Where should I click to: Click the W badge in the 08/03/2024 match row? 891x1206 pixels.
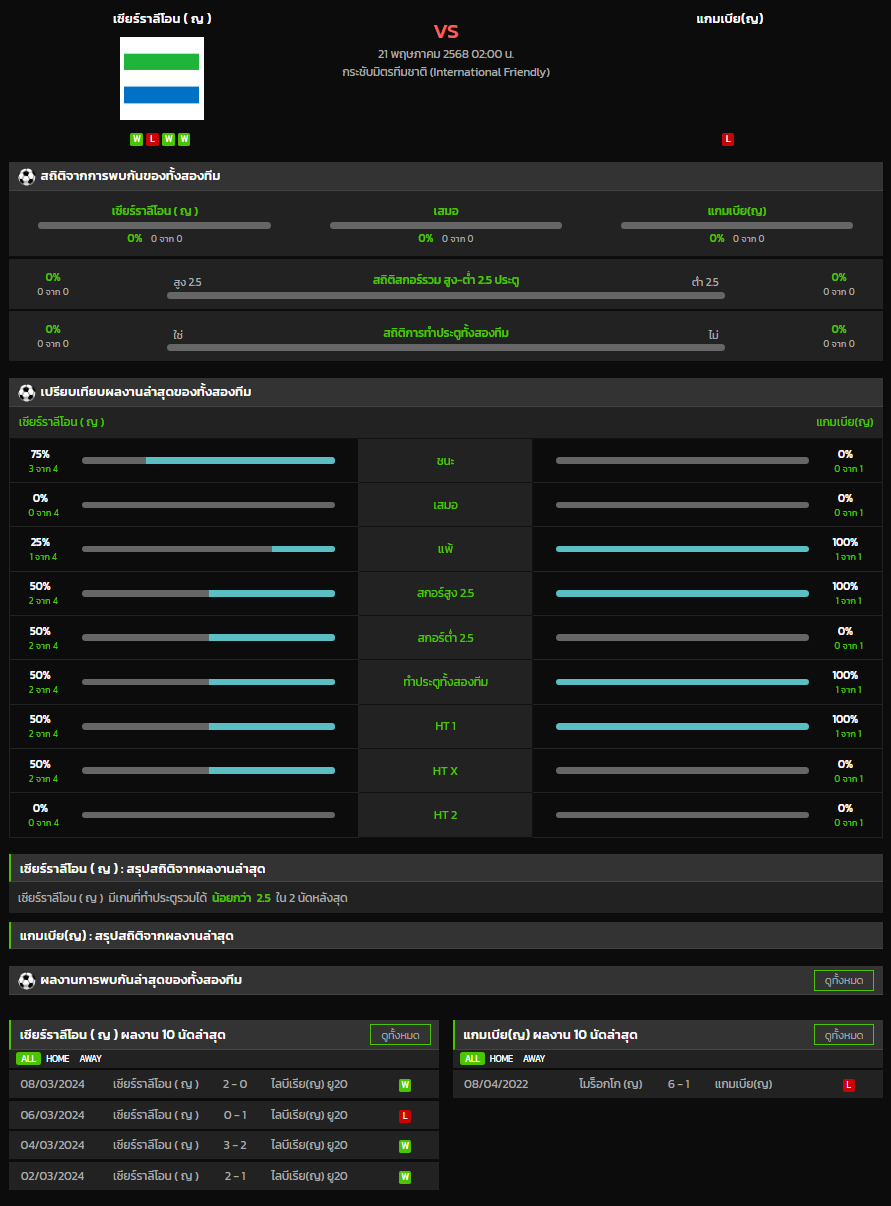(x=405, y=1085)
